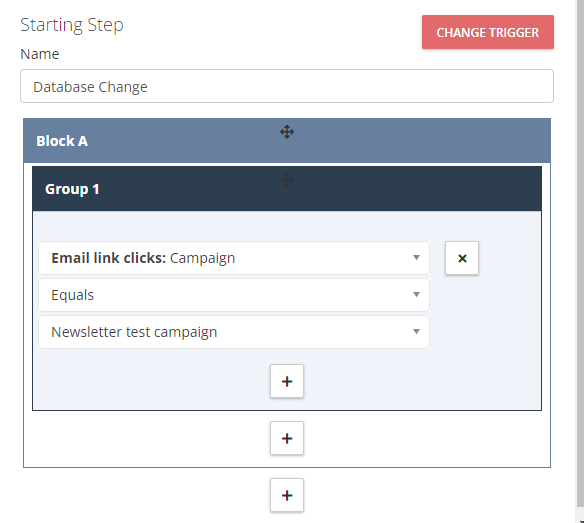Click the move handle icon on Group 1
This screenshot has height=523, width=584.
tap(286, 180)
